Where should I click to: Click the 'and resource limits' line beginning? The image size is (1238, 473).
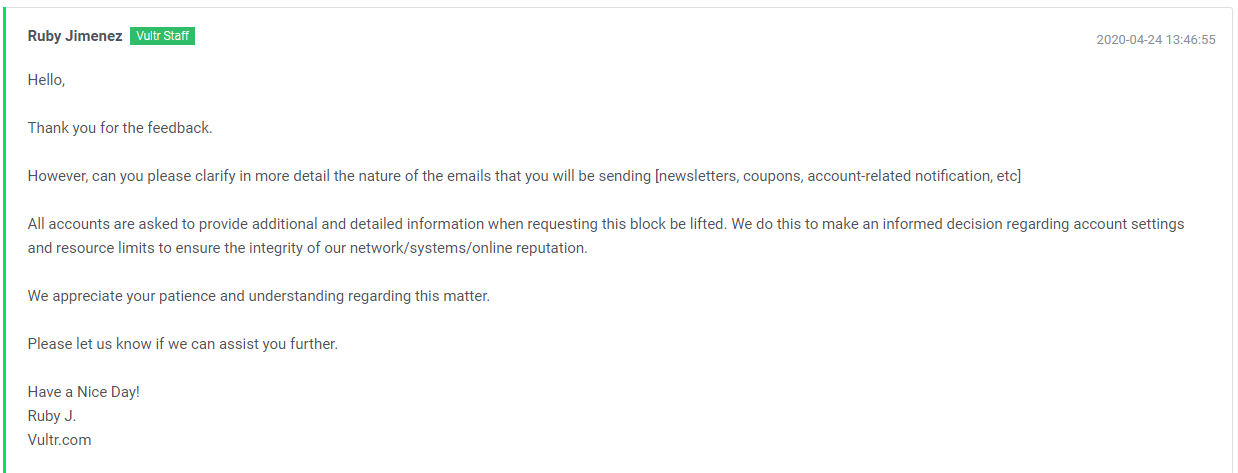92,248
